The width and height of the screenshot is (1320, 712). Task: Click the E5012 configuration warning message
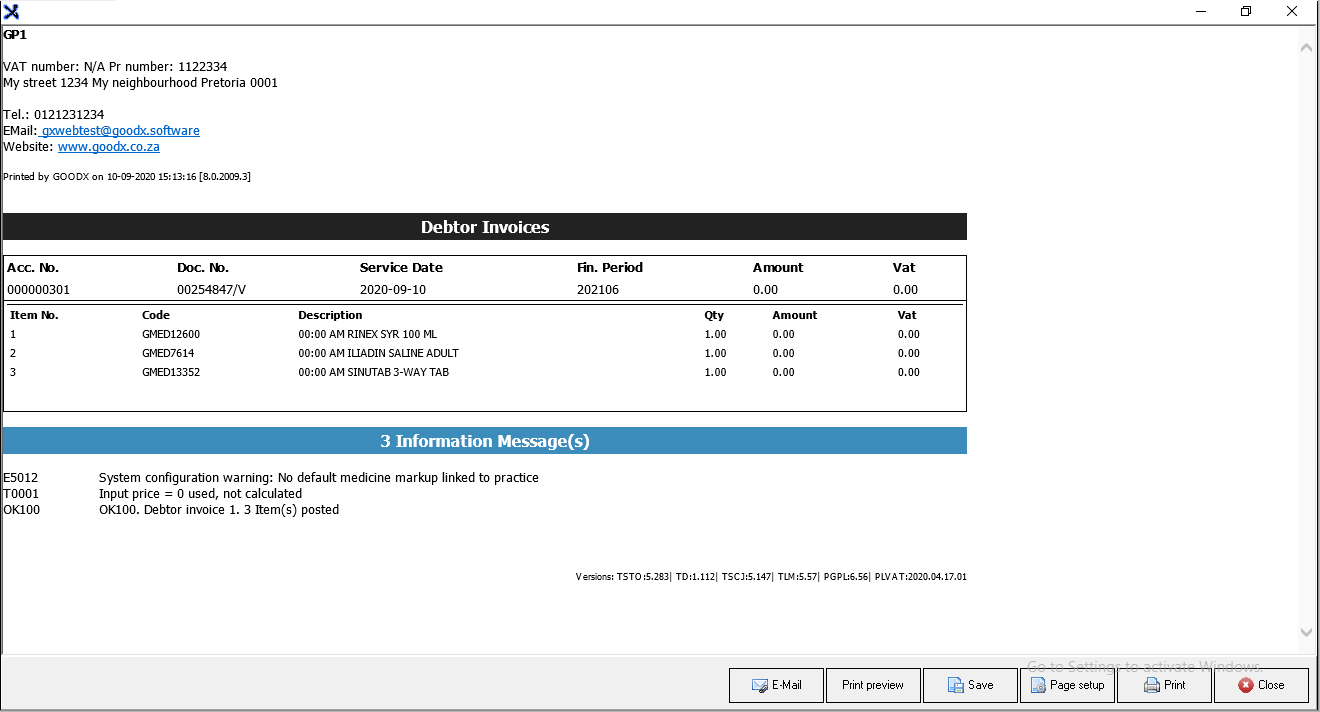[318, 478]
